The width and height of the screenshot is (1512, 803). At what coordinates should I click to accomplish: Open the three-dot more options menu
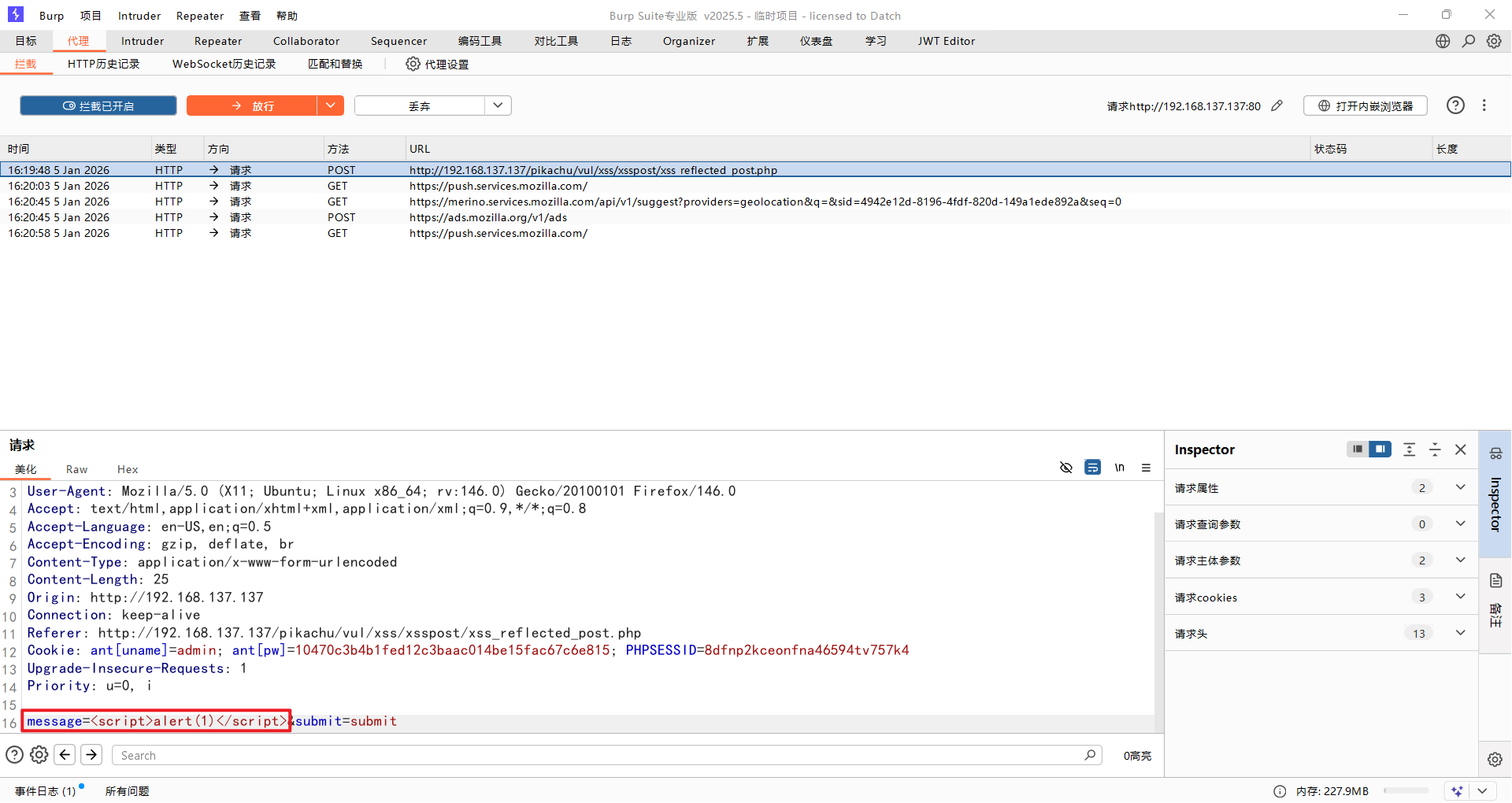1484,105
